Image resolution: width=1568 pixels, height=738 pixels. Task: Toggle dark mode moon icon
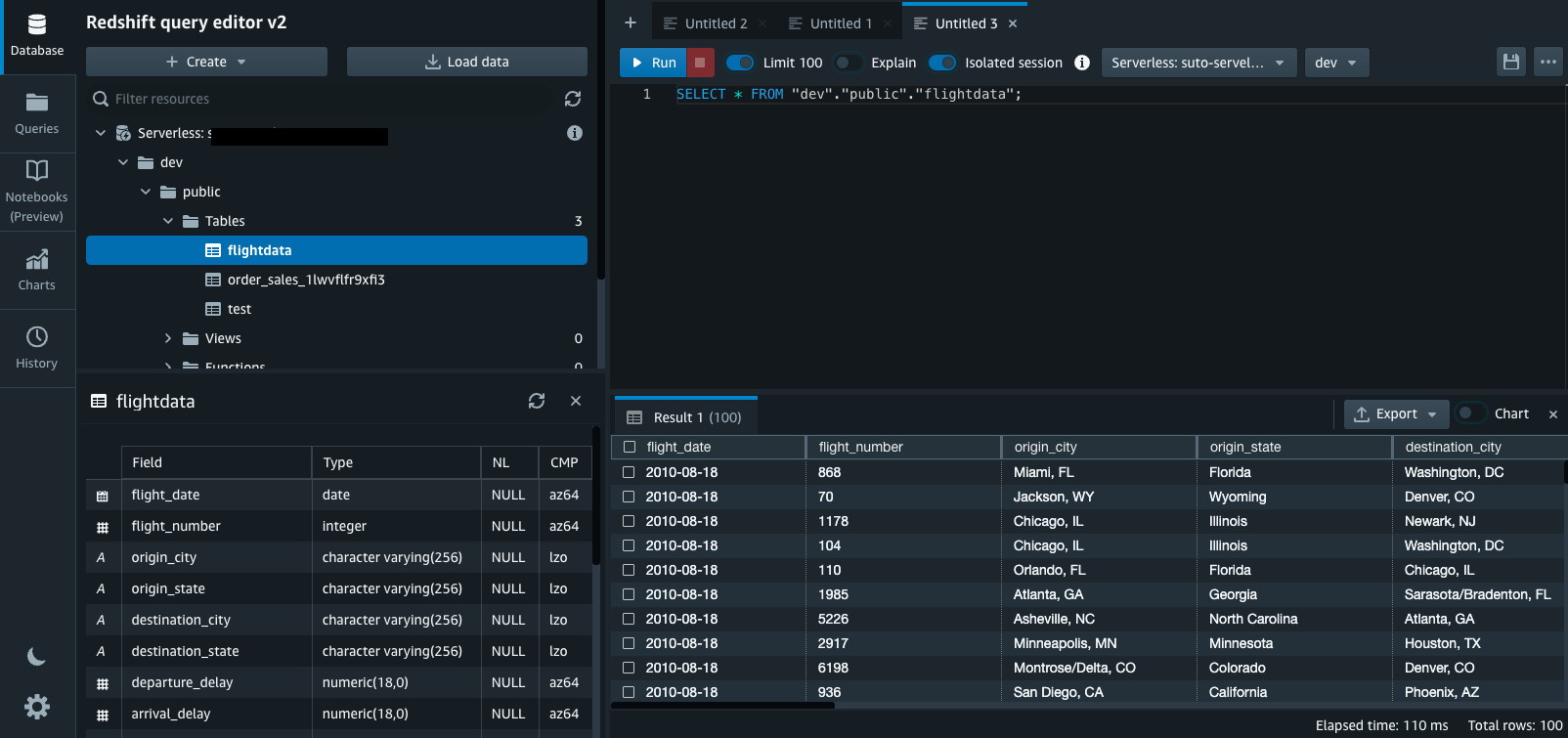[37, 657]
